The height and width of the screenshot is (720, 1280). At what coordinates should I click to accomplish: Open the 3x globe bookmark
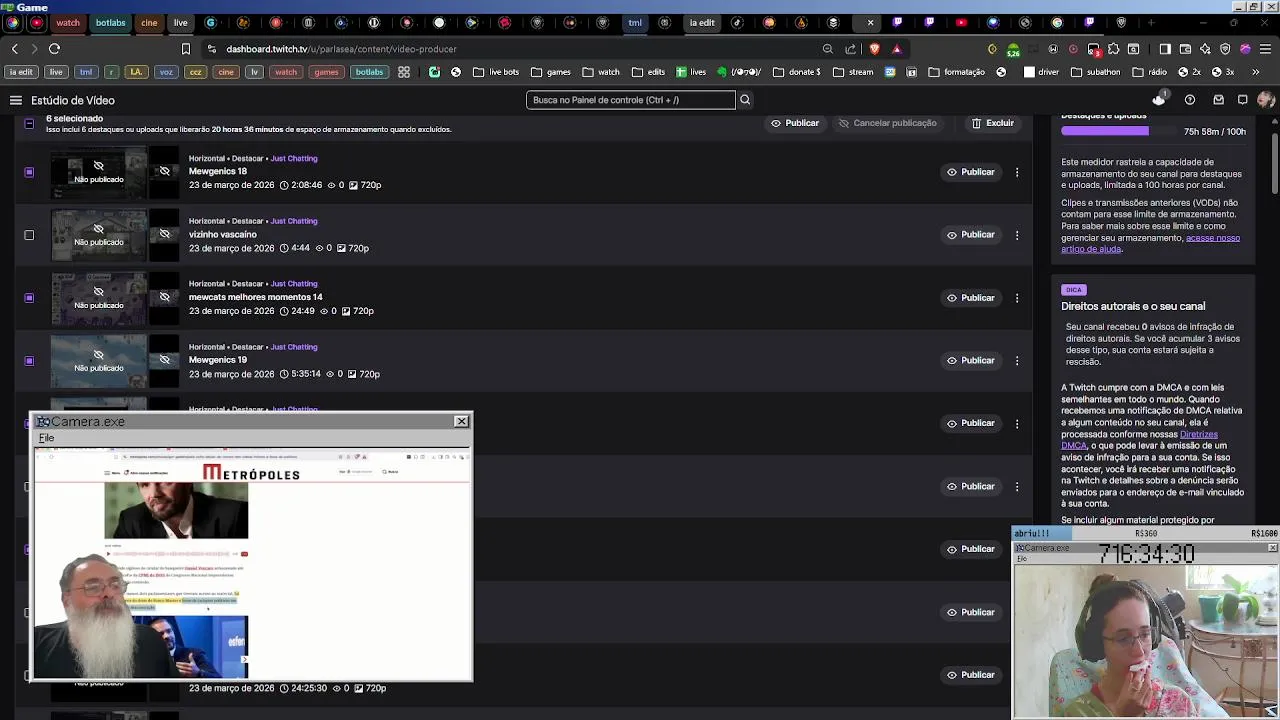(x=1223, y=72)
